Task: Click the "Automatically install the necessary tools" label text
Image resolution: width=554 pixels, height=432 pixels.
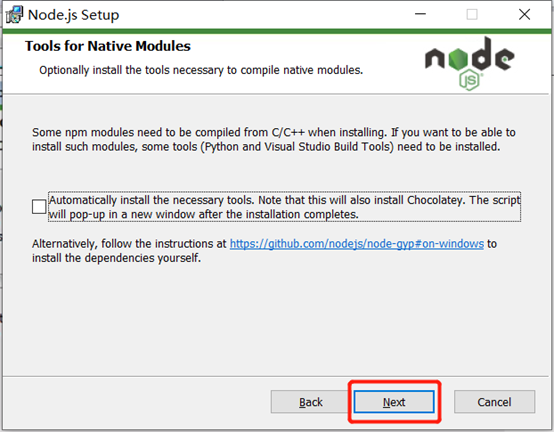Action: (x=284, y=207)
